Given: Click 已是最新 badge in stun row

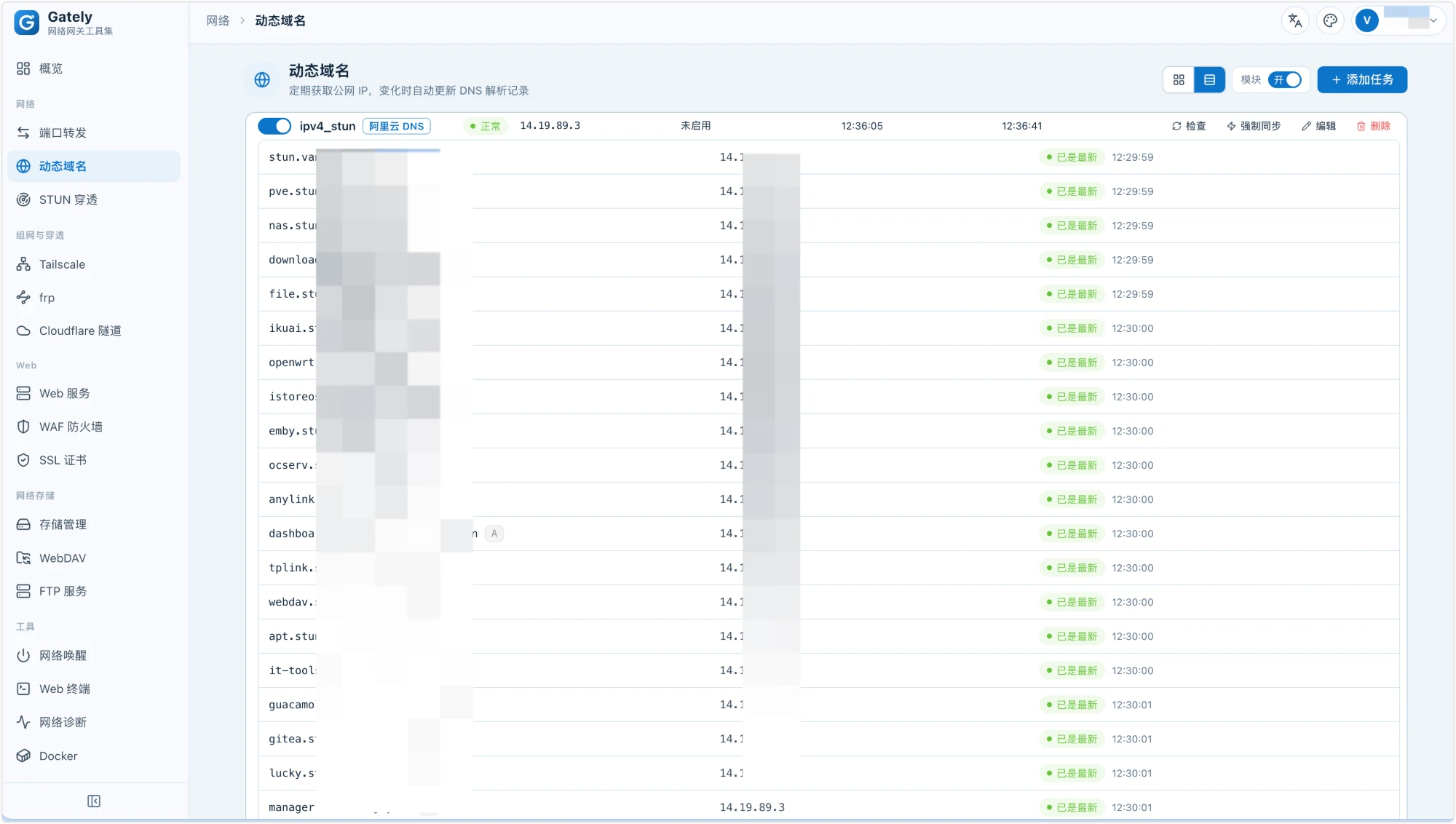Looking at the screenshot, I should coord(1072,157).
